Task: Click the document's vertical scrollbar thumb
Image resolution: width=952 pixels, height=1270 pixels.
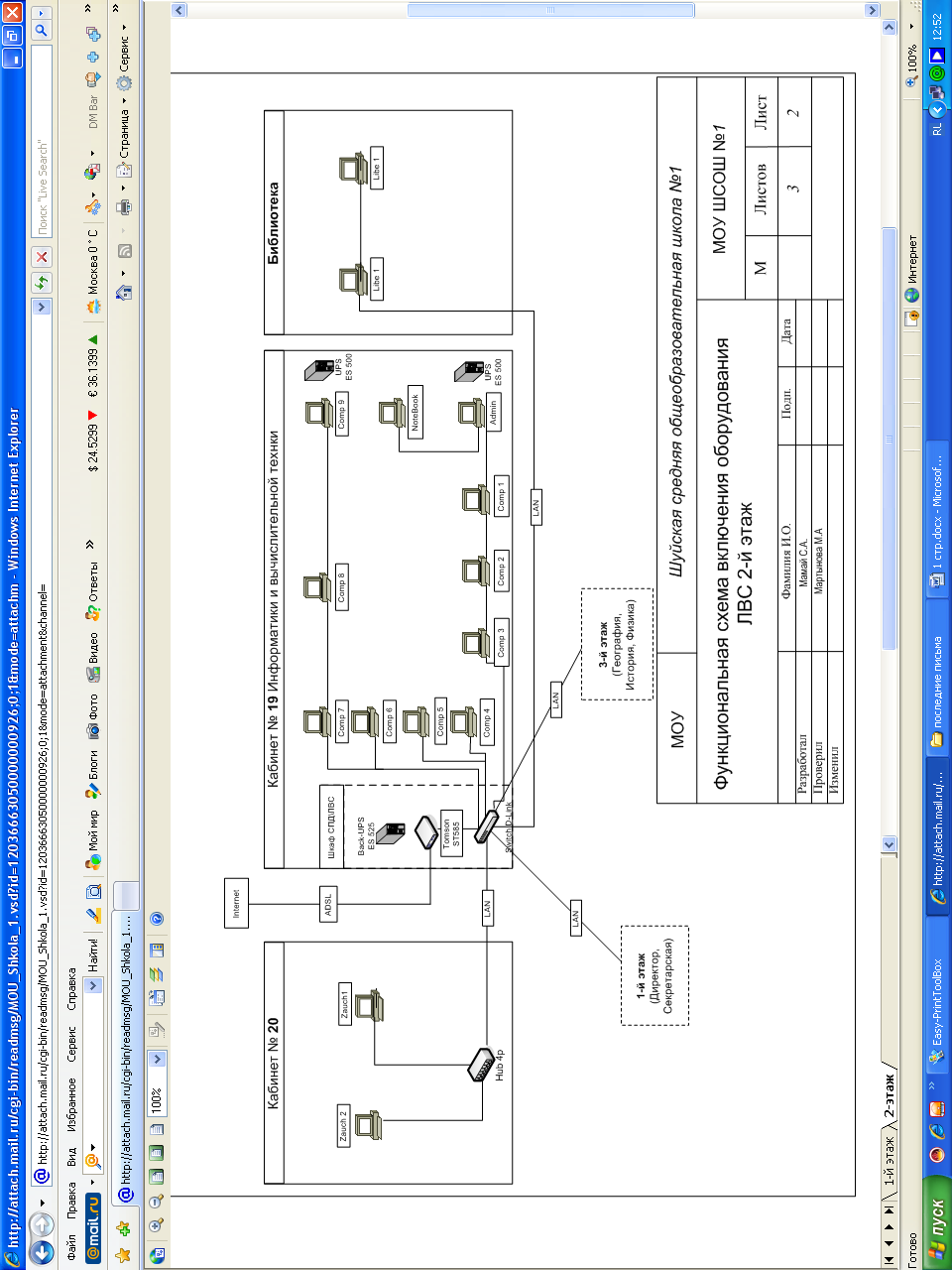Action: click(552, 10)
